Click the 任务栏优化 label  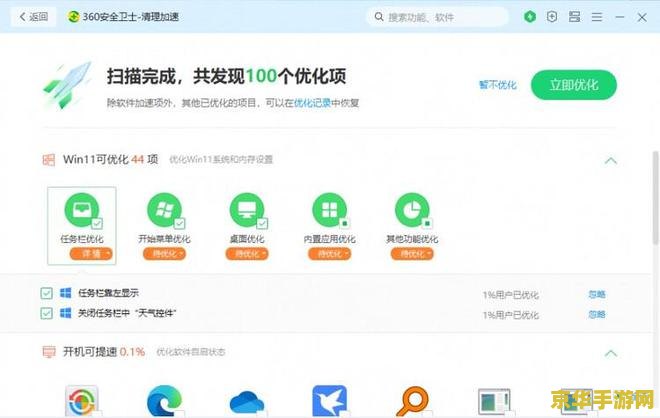click(82, 239)
